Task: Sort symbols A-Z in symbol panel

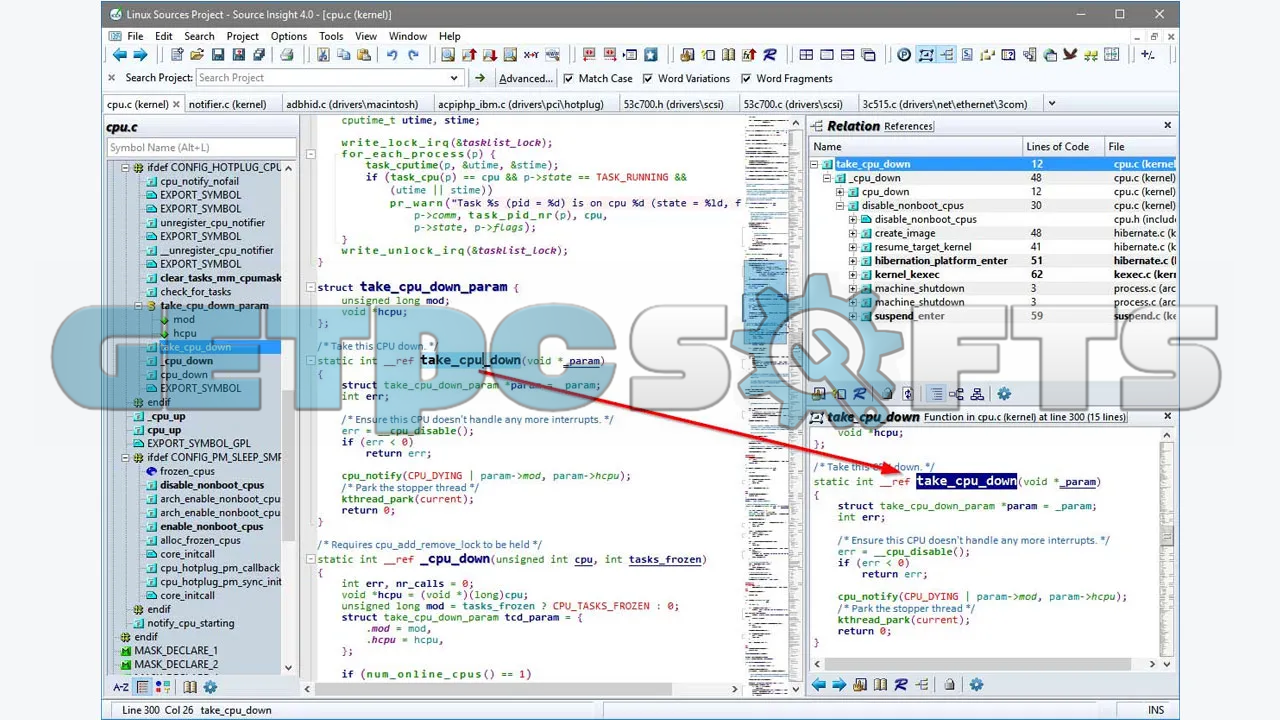Action: click(121, 687)
